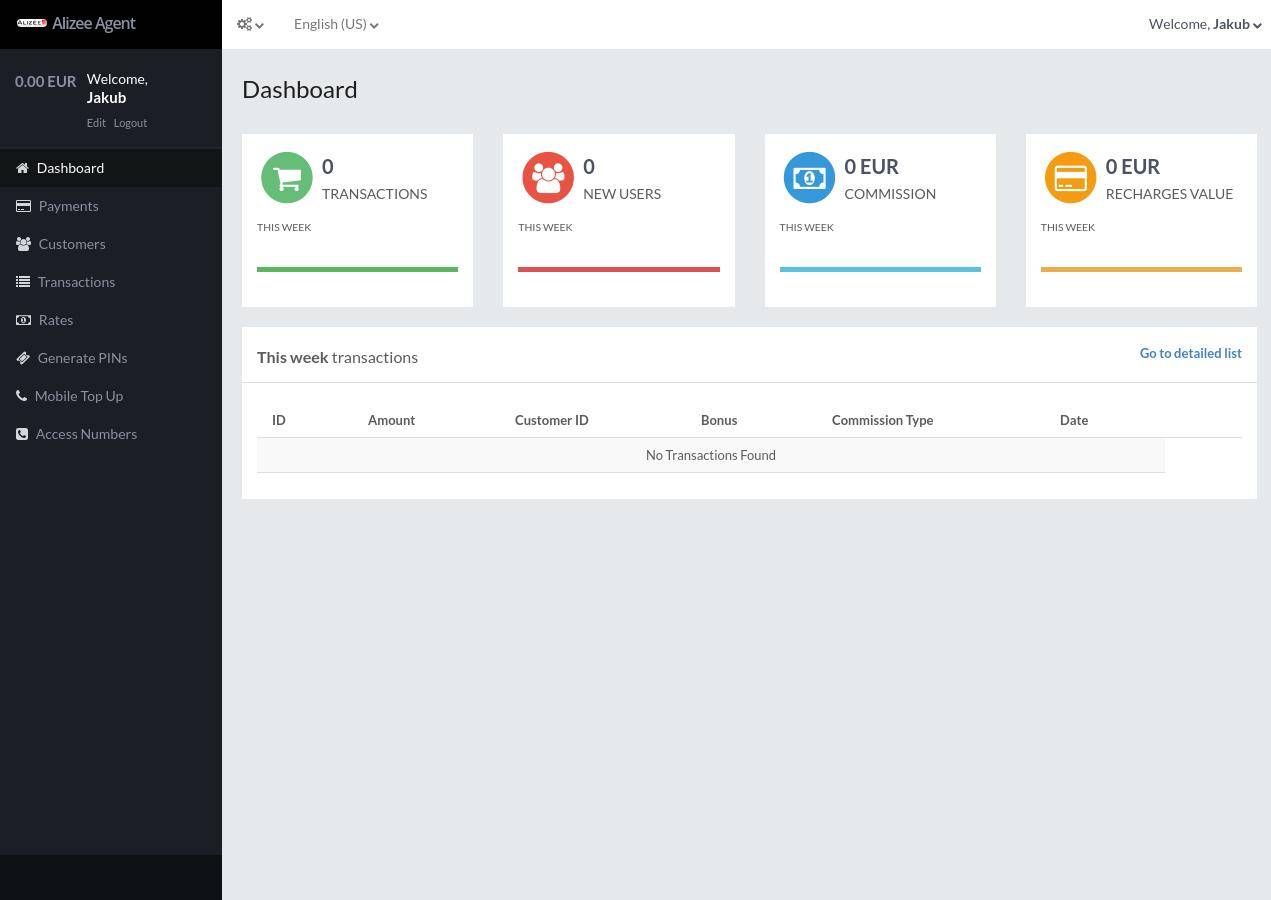Click the green transactions progress bar
The height and width of the screenshot is (900, 1271).
pyautogui.click(x=357, y=269)
